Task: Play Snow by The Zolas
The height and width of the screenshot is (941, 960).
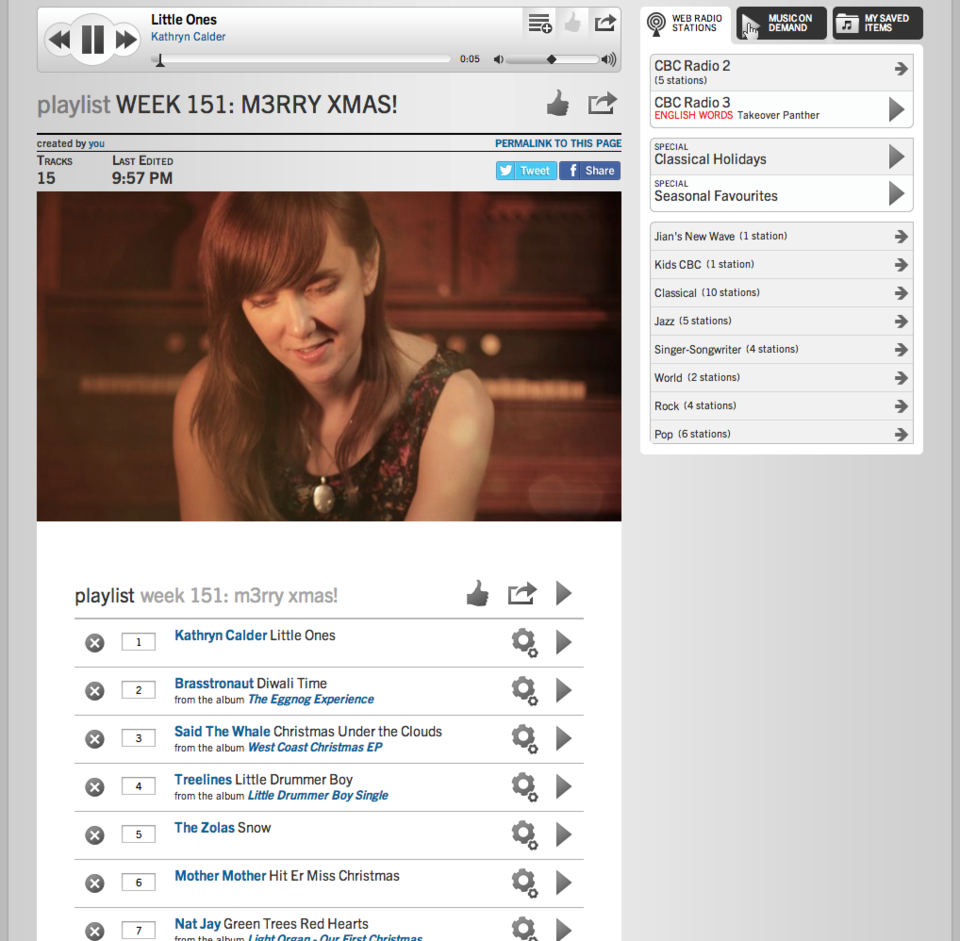Action: (563, 834)
